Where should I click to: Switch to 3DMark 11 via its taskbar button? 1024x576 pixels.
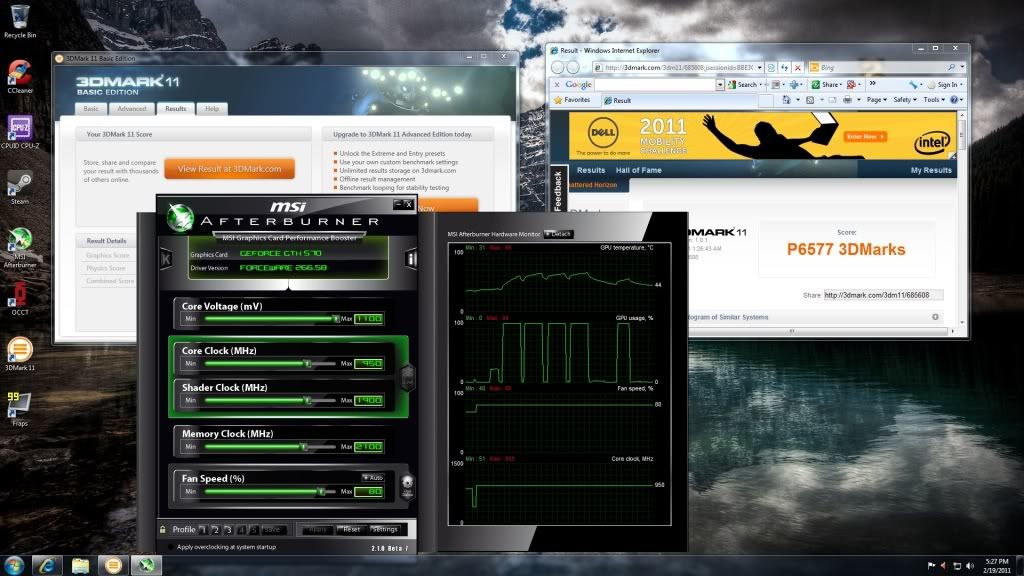click(113, 565)
